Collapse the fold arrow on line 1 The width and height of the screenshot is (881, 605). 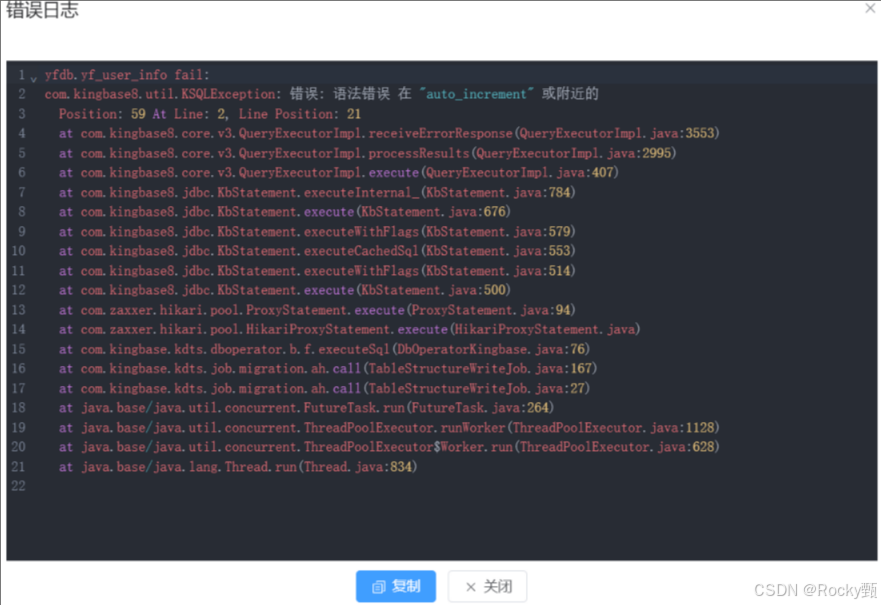point(34,79)
